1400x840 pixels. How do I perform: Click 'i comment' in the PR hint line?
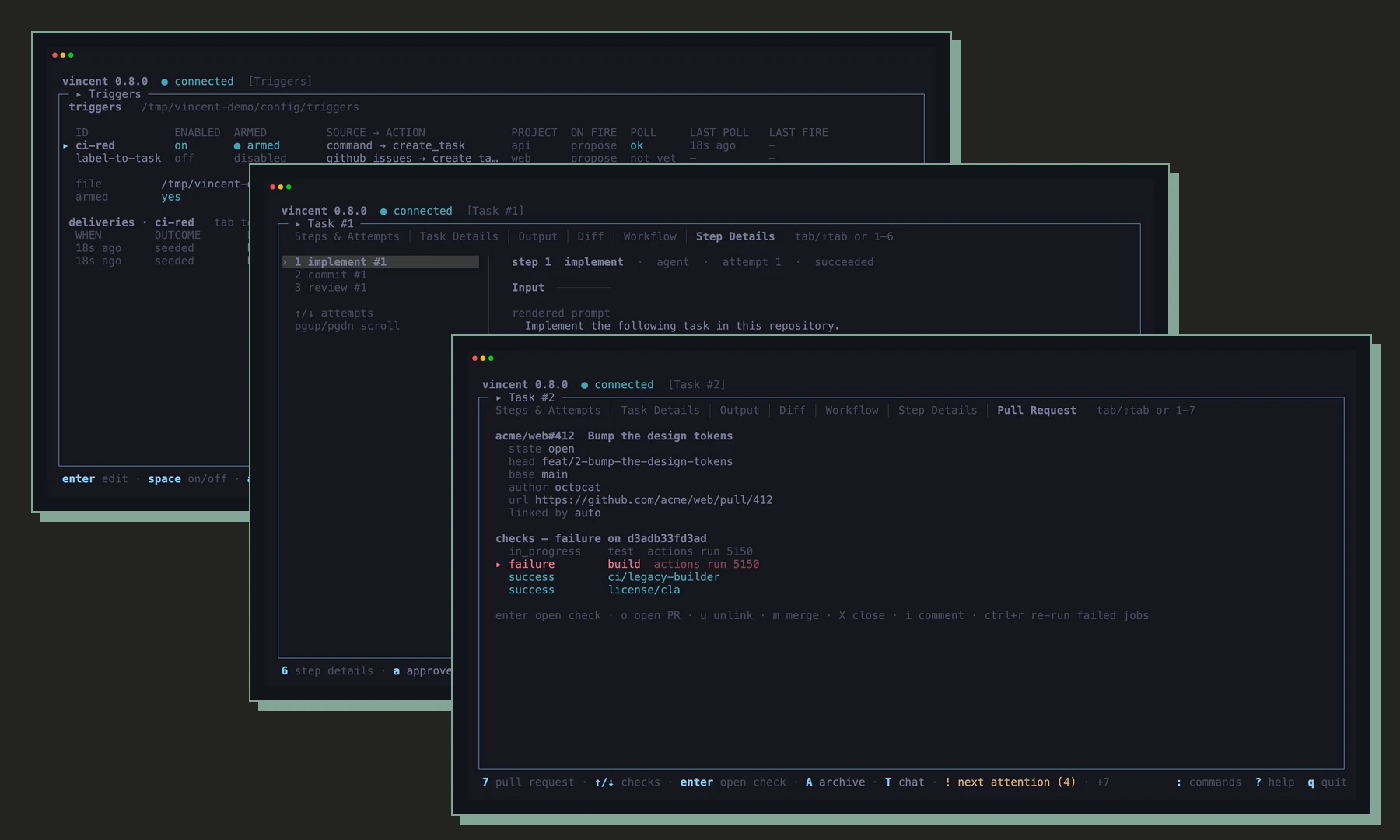click(934, 615)
